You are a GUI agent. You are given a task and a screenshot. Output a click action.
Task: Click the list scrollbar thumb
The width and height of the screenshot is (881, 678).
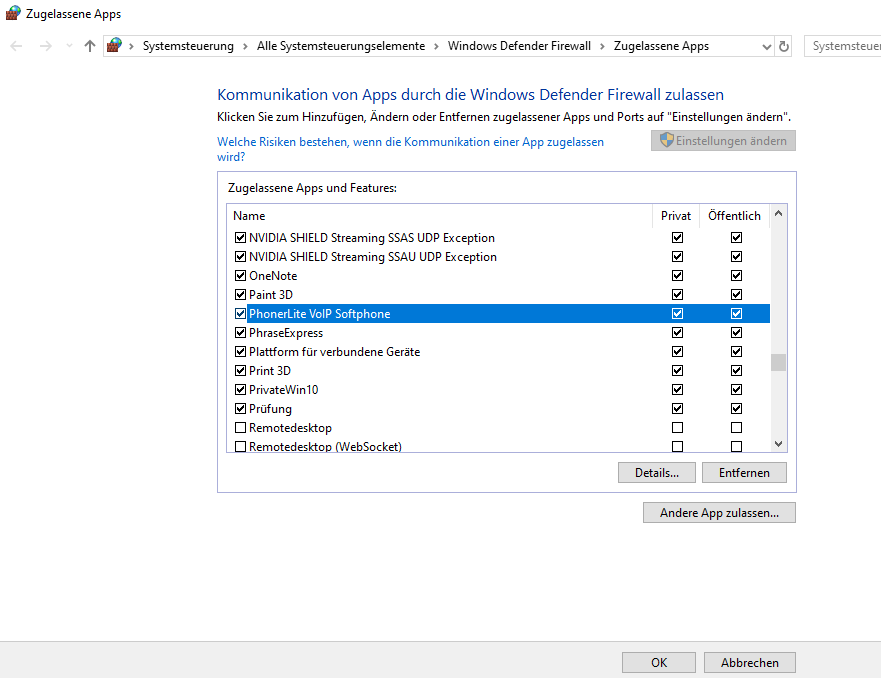[x=778, y=362]
